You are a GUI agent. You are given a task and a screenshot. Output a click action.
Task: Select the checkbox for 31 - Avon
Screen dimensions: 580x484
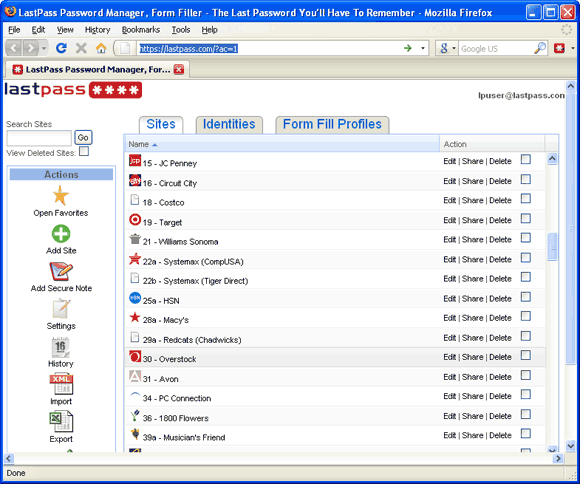[x=526, y=375]
